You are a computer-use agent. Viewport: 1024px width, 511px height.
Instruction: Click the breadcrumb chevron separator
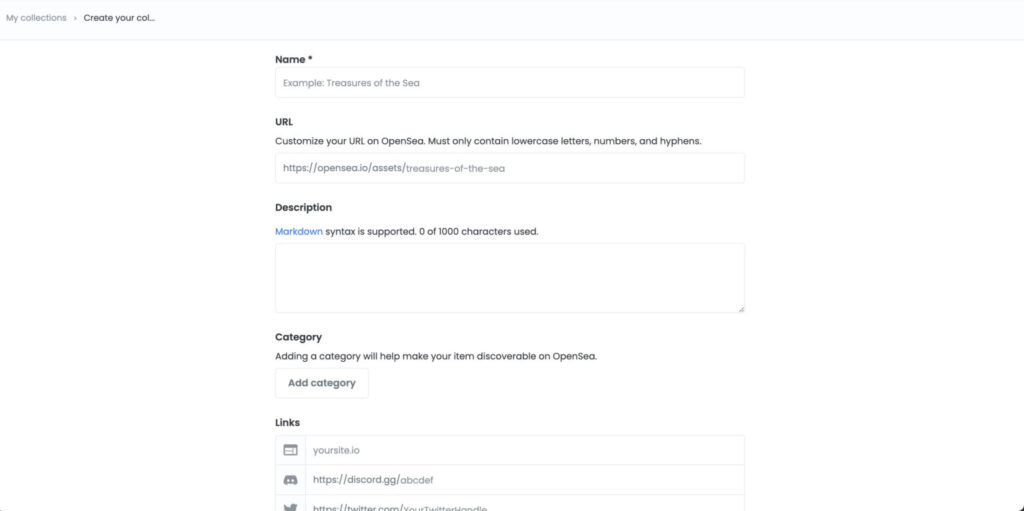(x=75, y=18)
